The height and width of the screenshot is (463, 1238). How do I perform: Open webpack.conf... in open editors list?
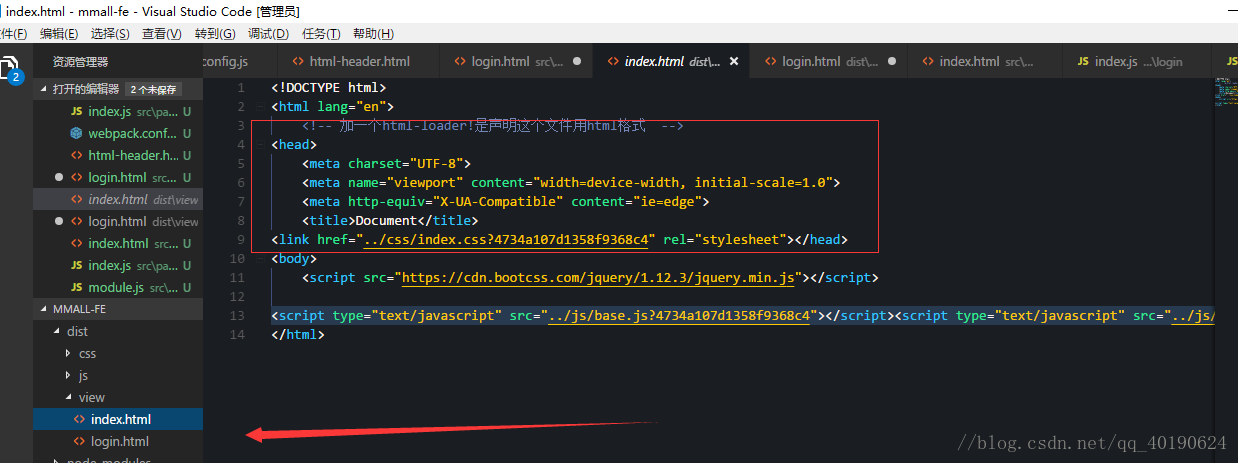pyautogui.click(x=118, y=133)
